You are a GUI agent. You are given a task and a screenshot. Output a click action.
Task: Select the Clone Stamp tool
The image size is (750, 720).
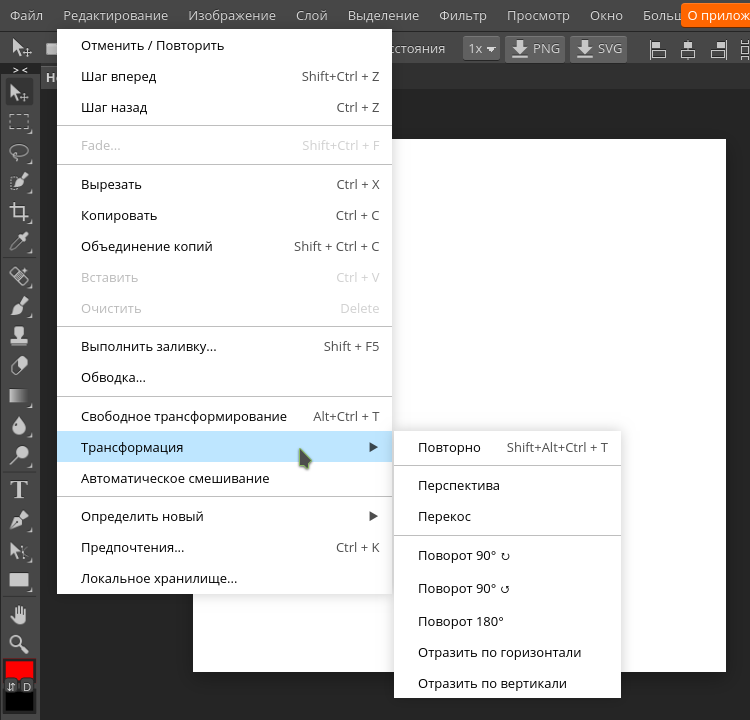[19, 336]
